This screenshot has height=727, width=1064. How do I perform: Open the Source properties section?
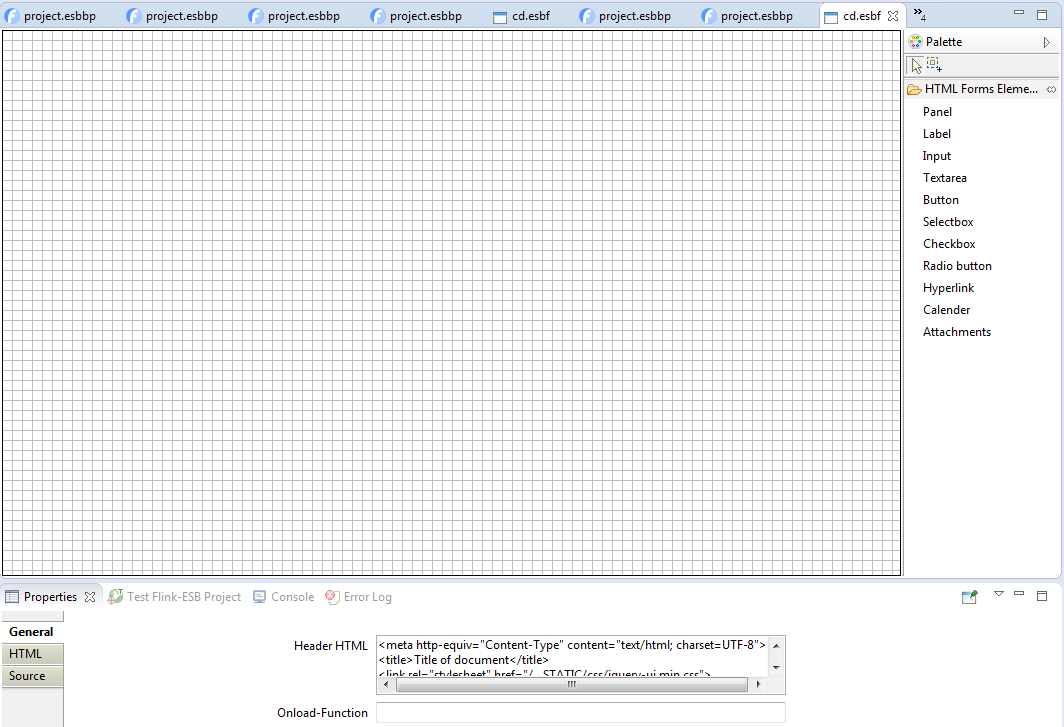[x=27, y=676]
